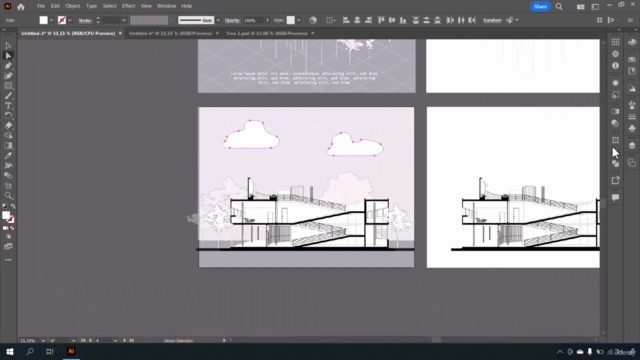This screenshot has height=360, width=640.
Task: Open Graphic Style dropdown arrow
Action: (298, 20)
